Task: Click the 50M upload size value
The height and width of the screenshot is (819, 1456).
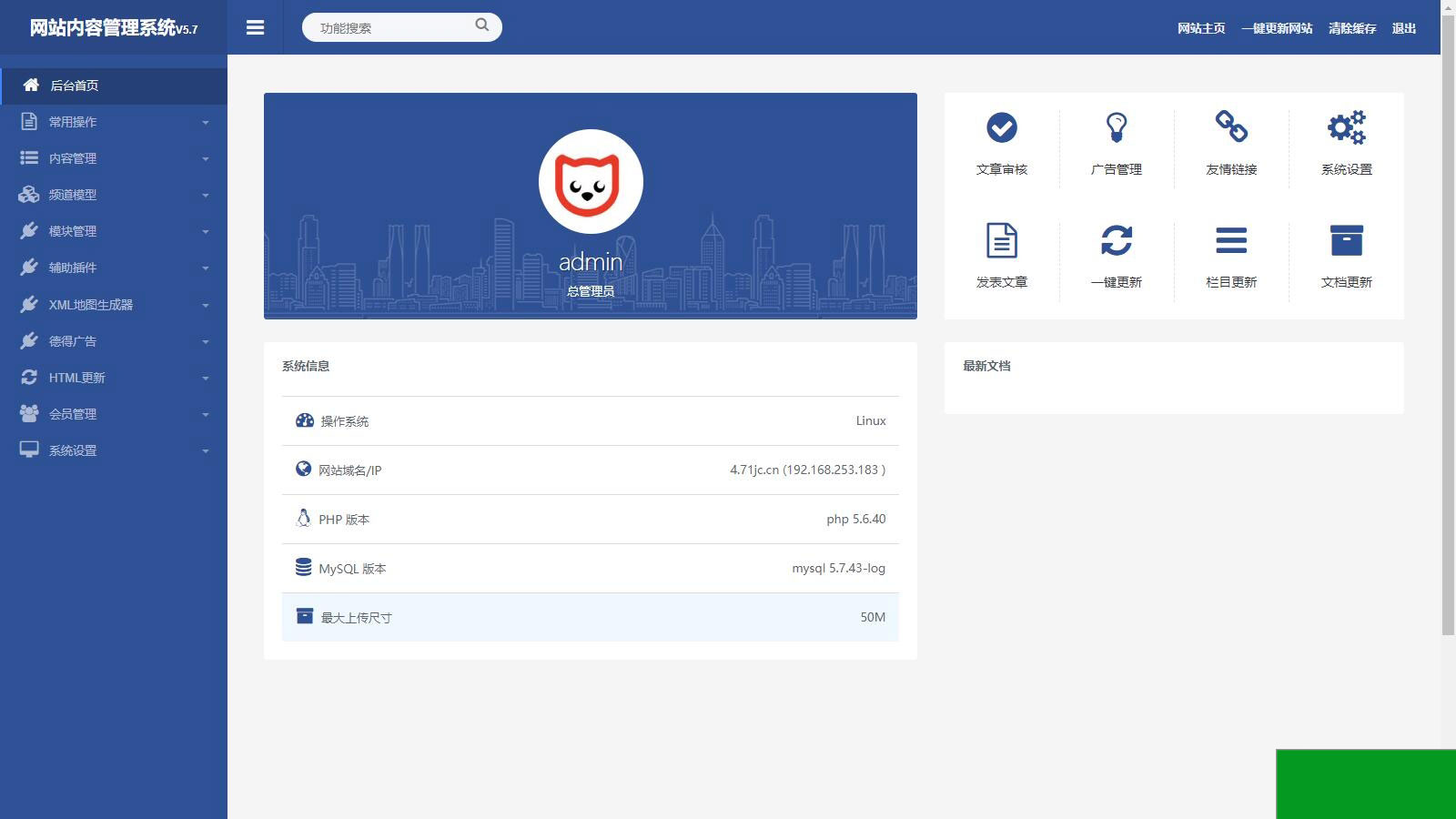Action: click(x=873, y=617)
